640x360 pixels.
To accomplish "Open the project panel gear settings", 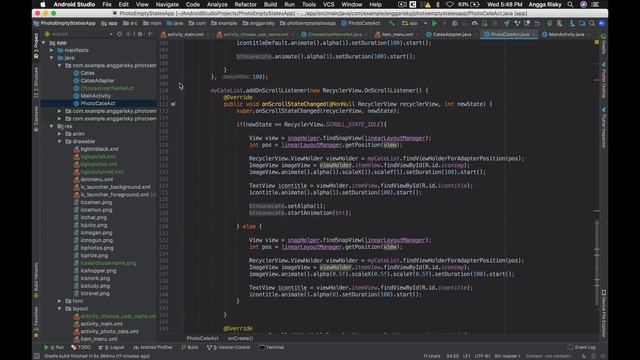I will coord(140,34).
